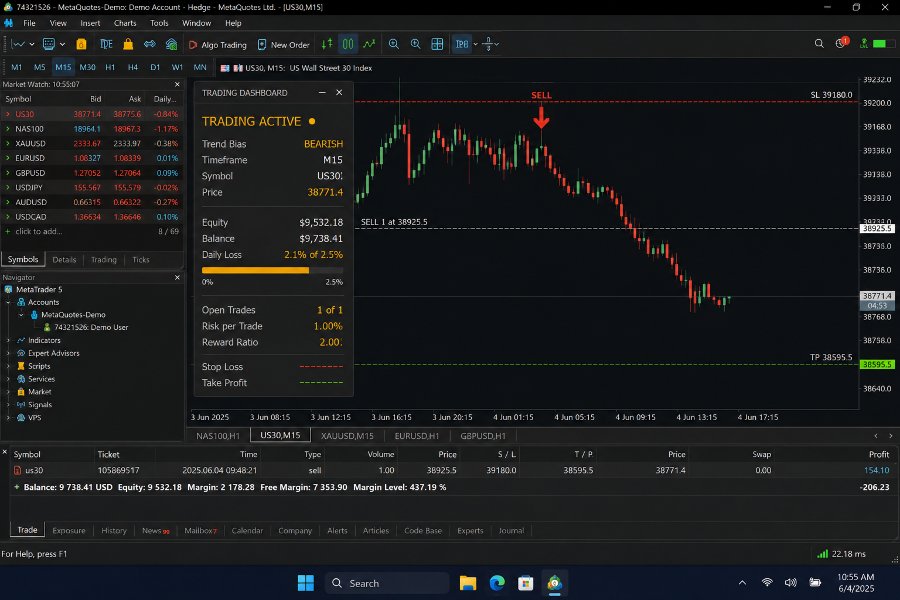Toggle Algo Trading on or off
This screenshot has height=600, width=900.
coord(218,45)
